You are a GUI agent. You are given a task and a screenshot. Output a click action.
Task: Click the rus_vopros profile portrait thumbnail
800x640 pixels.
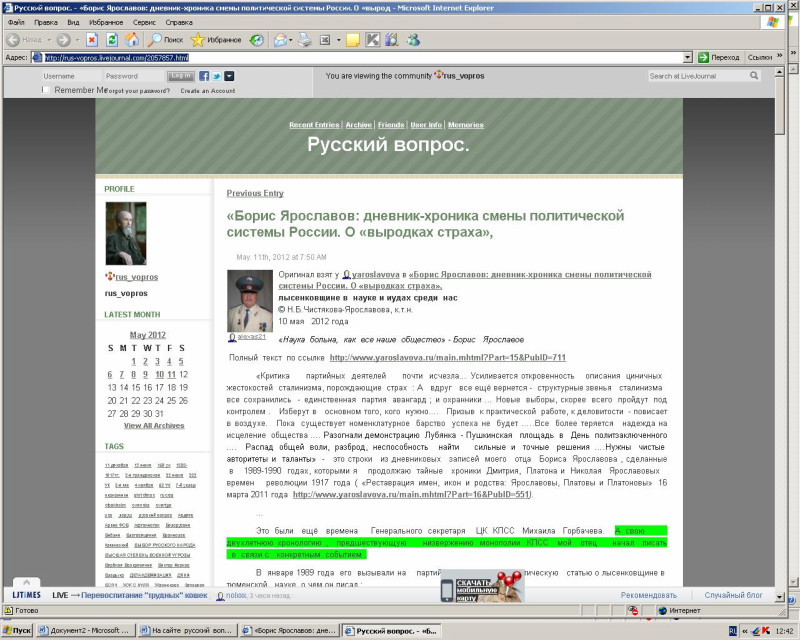[126, 233]
